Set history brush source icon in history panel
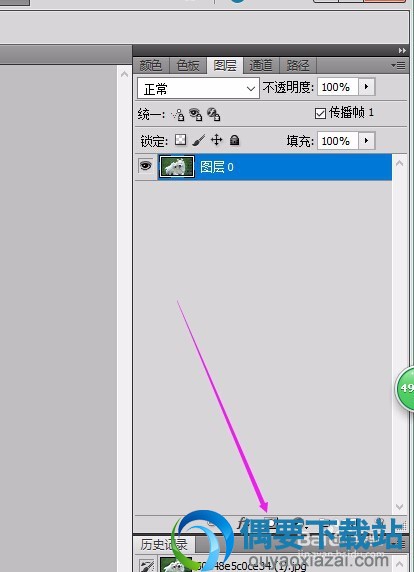The width and height of the screenshot is (414, 572). tap(147, 565)
